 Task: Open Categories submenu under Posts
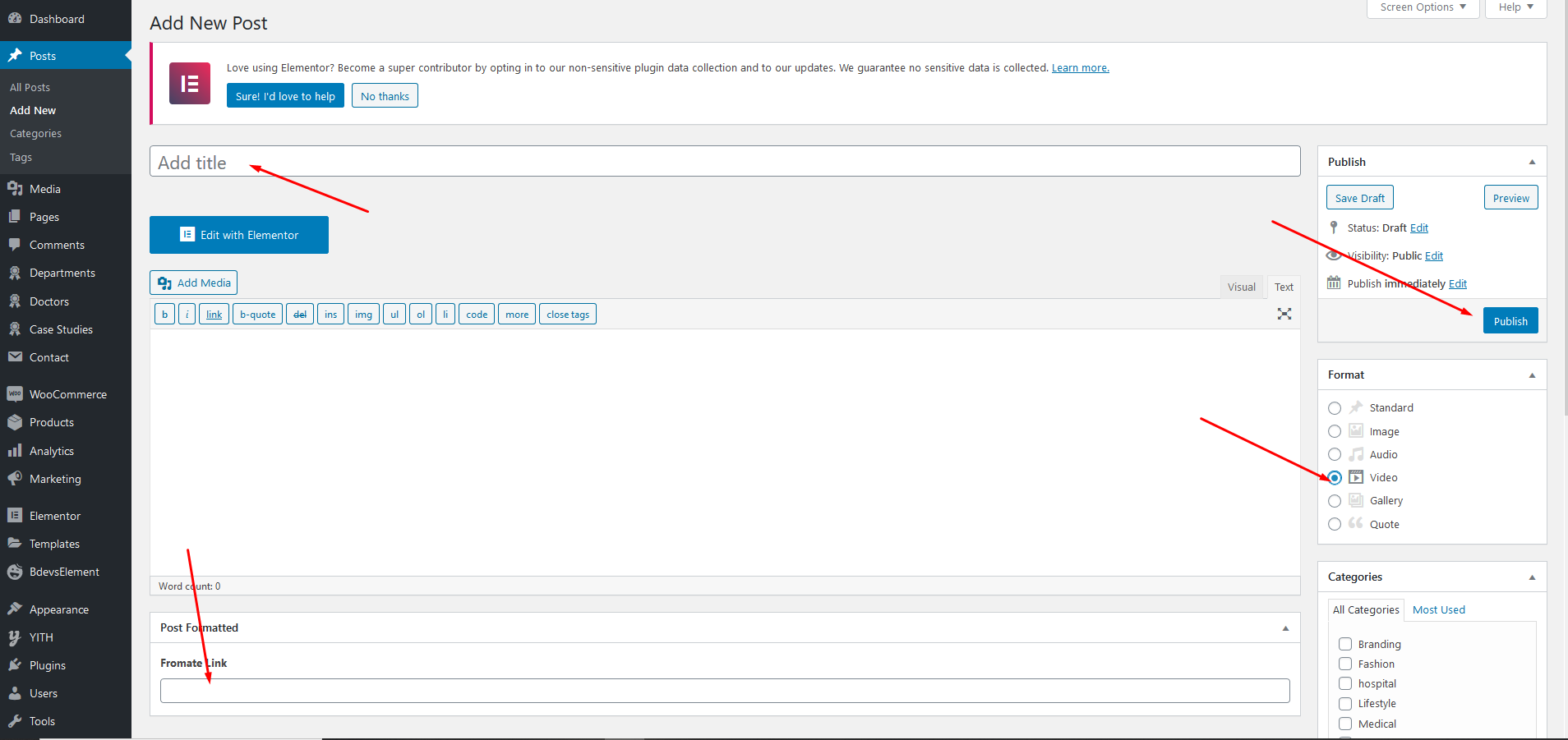tap(35, 133)
